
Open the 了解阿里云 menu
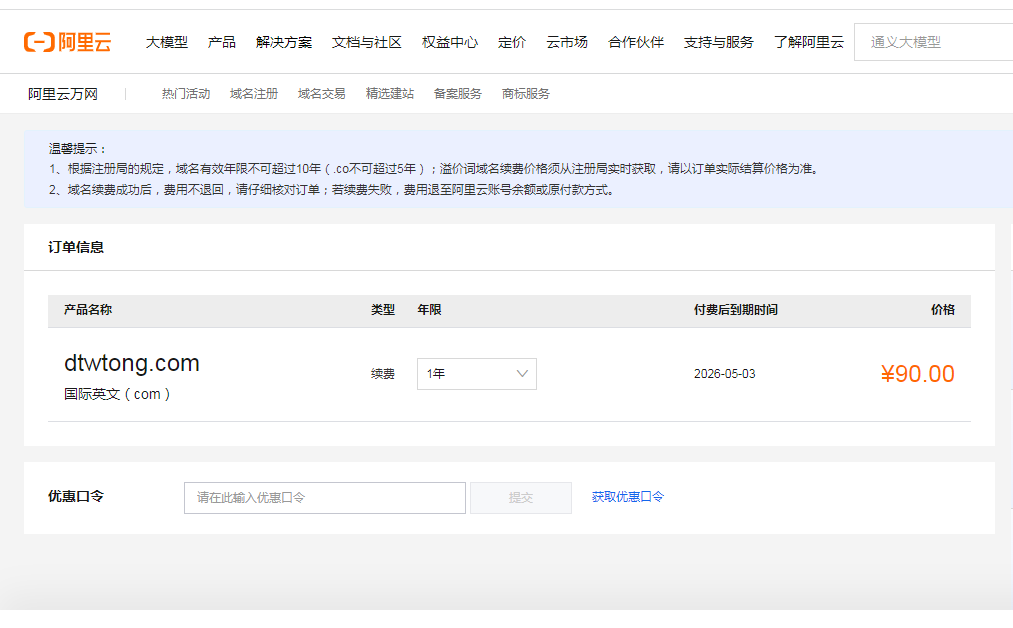(809, 42)
